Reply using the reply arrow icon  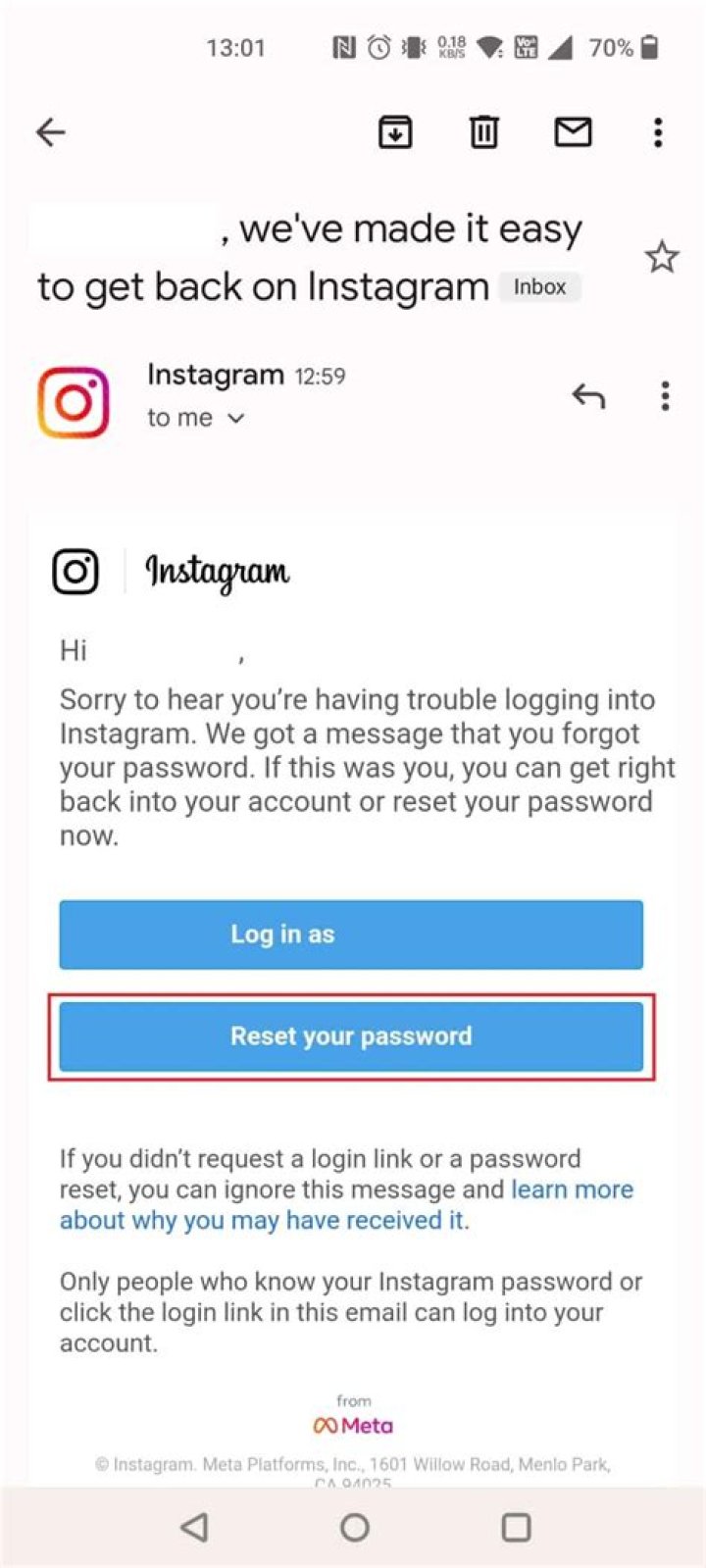click(588, 396)
